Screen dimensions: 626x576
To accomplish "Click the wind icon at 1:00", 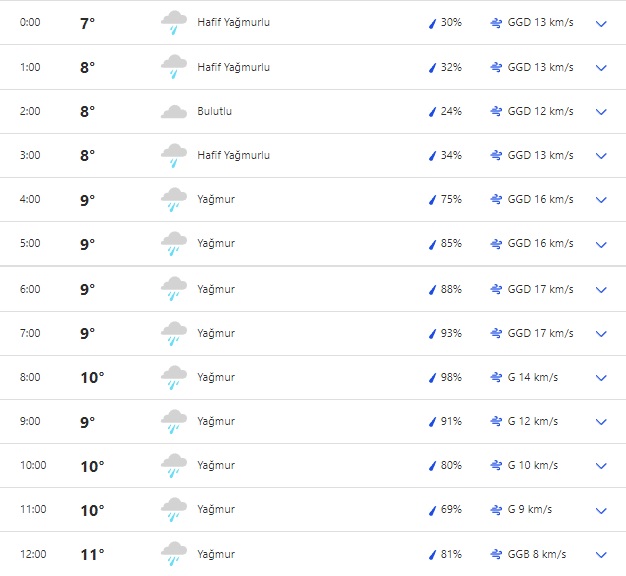I will (496, 67).
